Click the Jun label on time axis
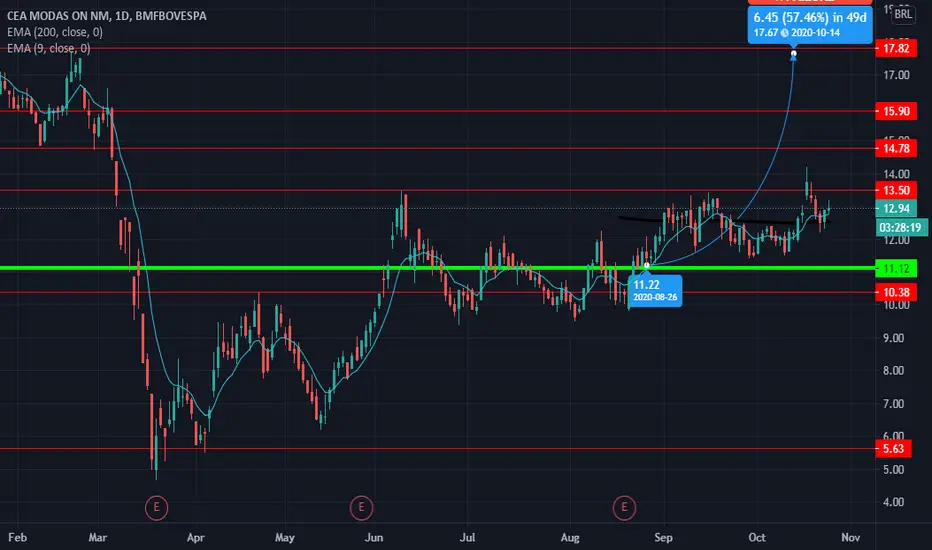The image size is (932, 550). (374, 538)
